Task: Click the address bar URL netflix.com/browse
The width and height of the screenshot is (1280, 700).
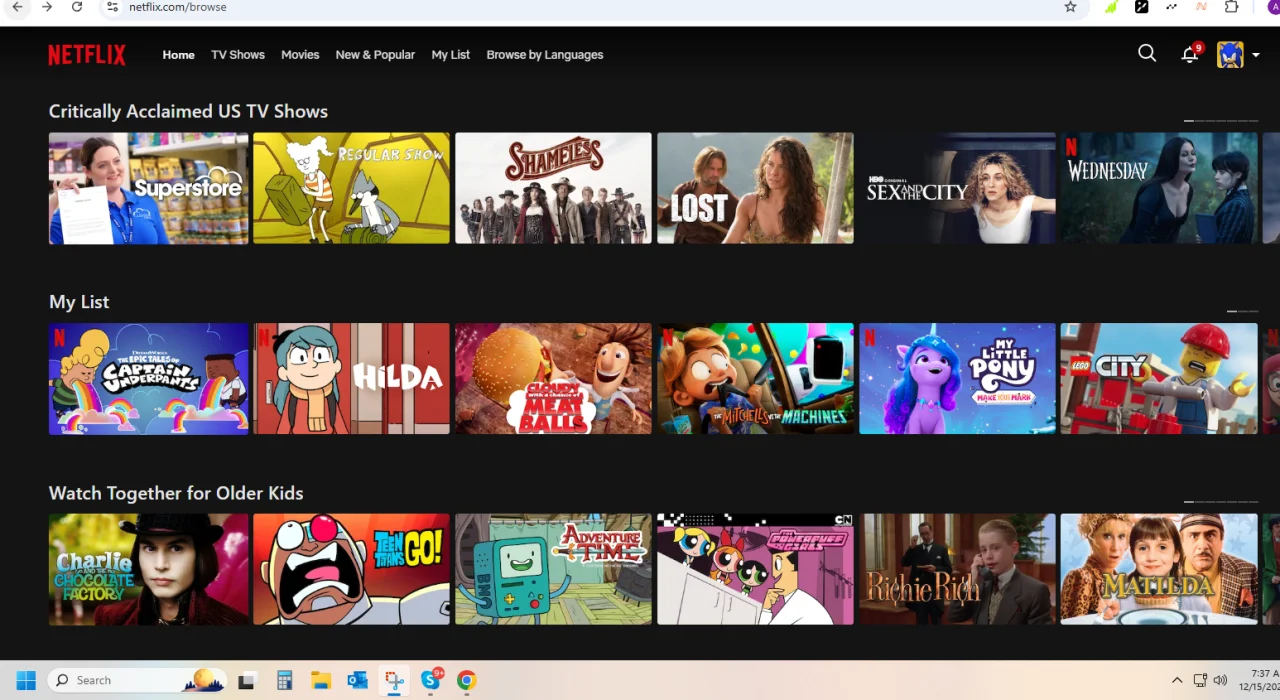Action: click(178, 7)
